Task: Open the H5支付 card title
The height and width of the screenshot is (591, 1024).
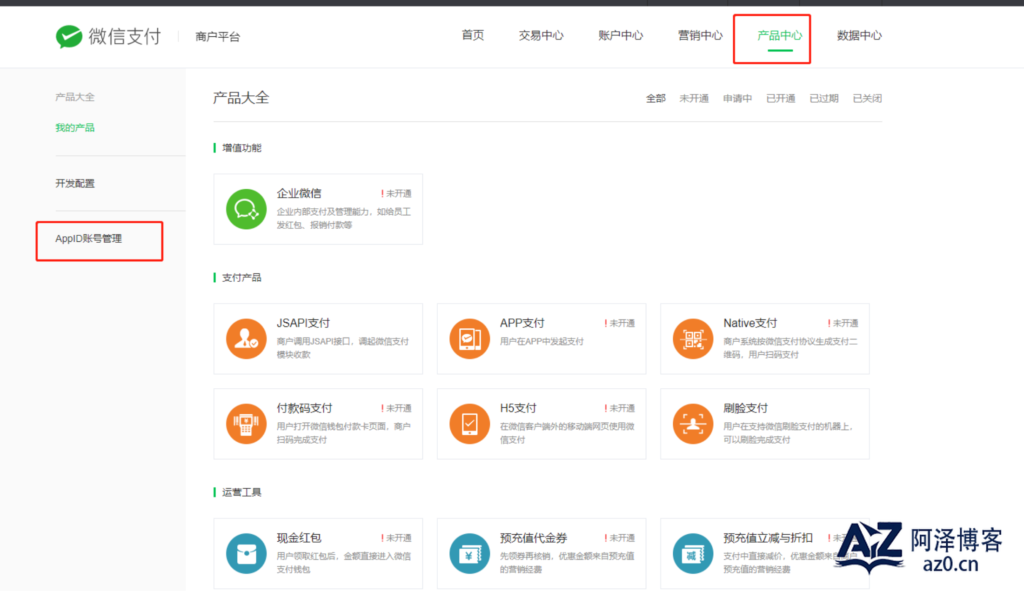Action: coord(519,408)
